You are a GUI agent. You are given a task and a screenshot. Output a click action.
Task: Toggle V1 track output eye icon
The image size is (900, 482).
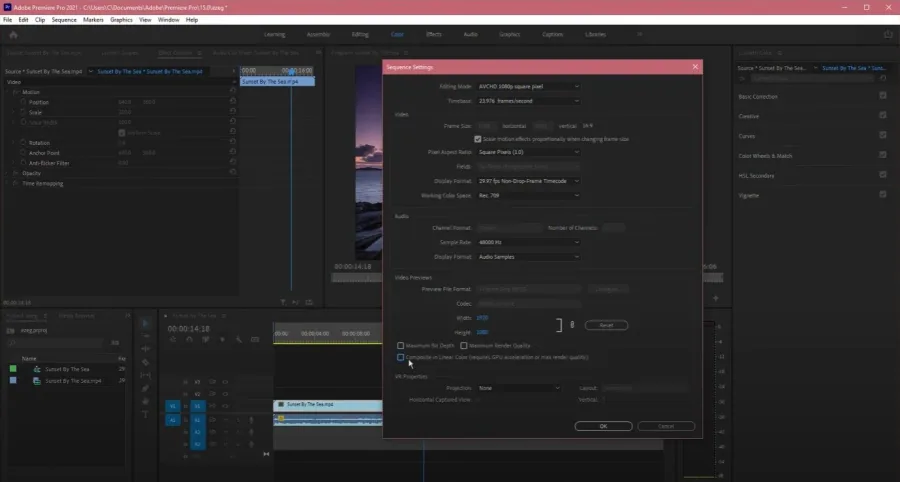coord(225,406)
